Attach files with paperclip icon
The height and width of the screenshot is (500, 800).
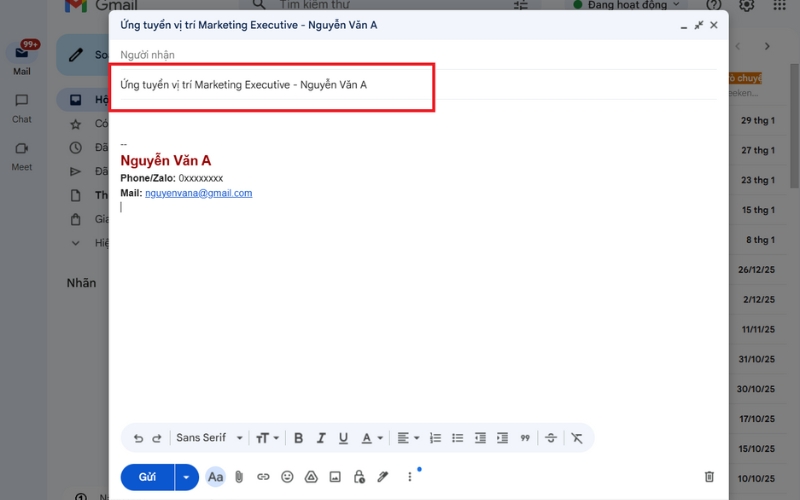tap(239, 477)
